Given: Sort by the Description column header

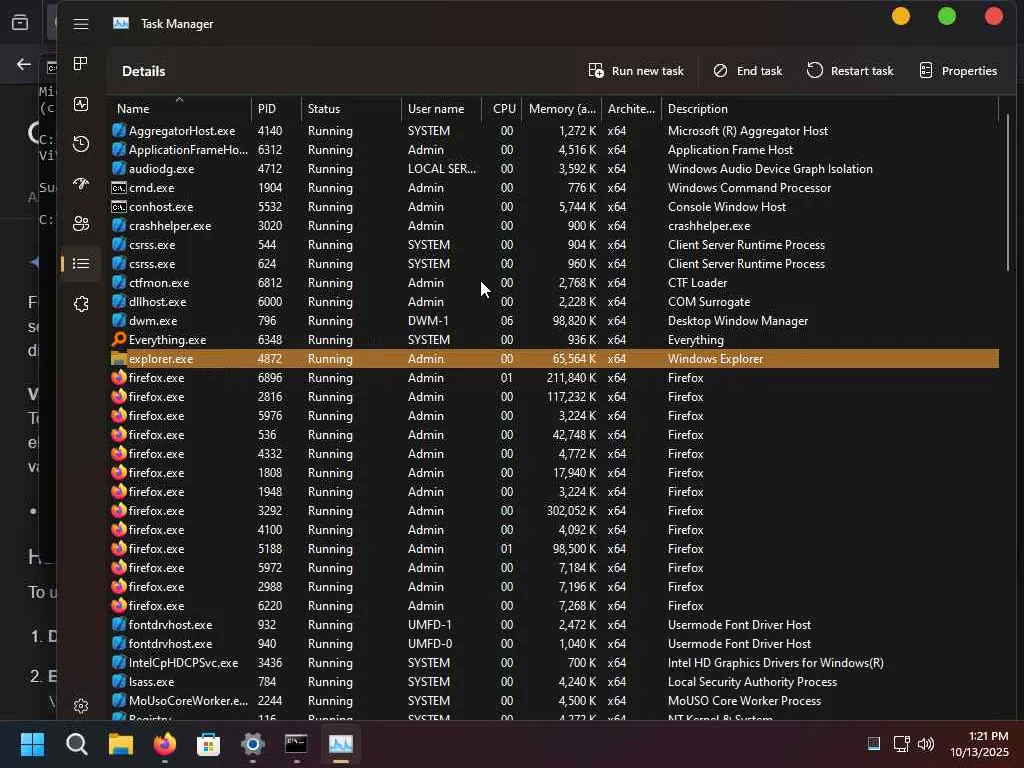Looking at the screenshot, I should (x=829, y=109).
